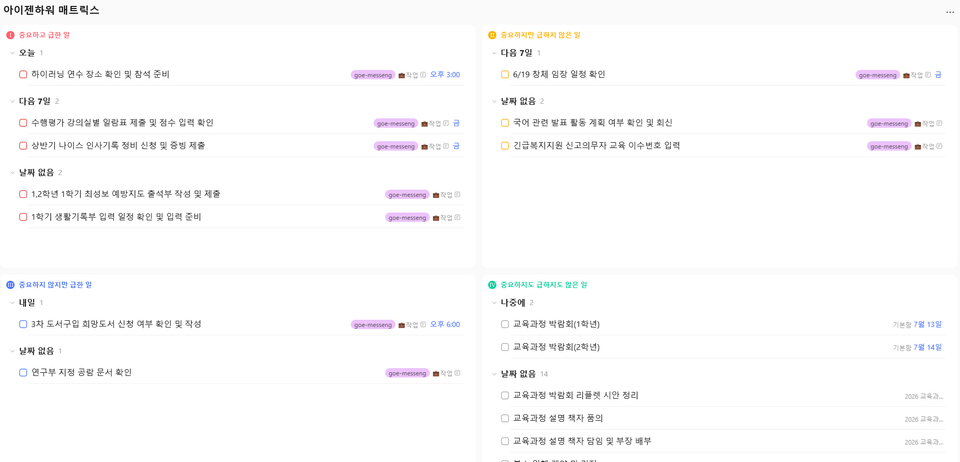Image resolution: width=960 pixels, height=462 pixels.
Task: Click note icon on 상반기 나이스 인사기록 row
Action: click(x=446, y=146)
